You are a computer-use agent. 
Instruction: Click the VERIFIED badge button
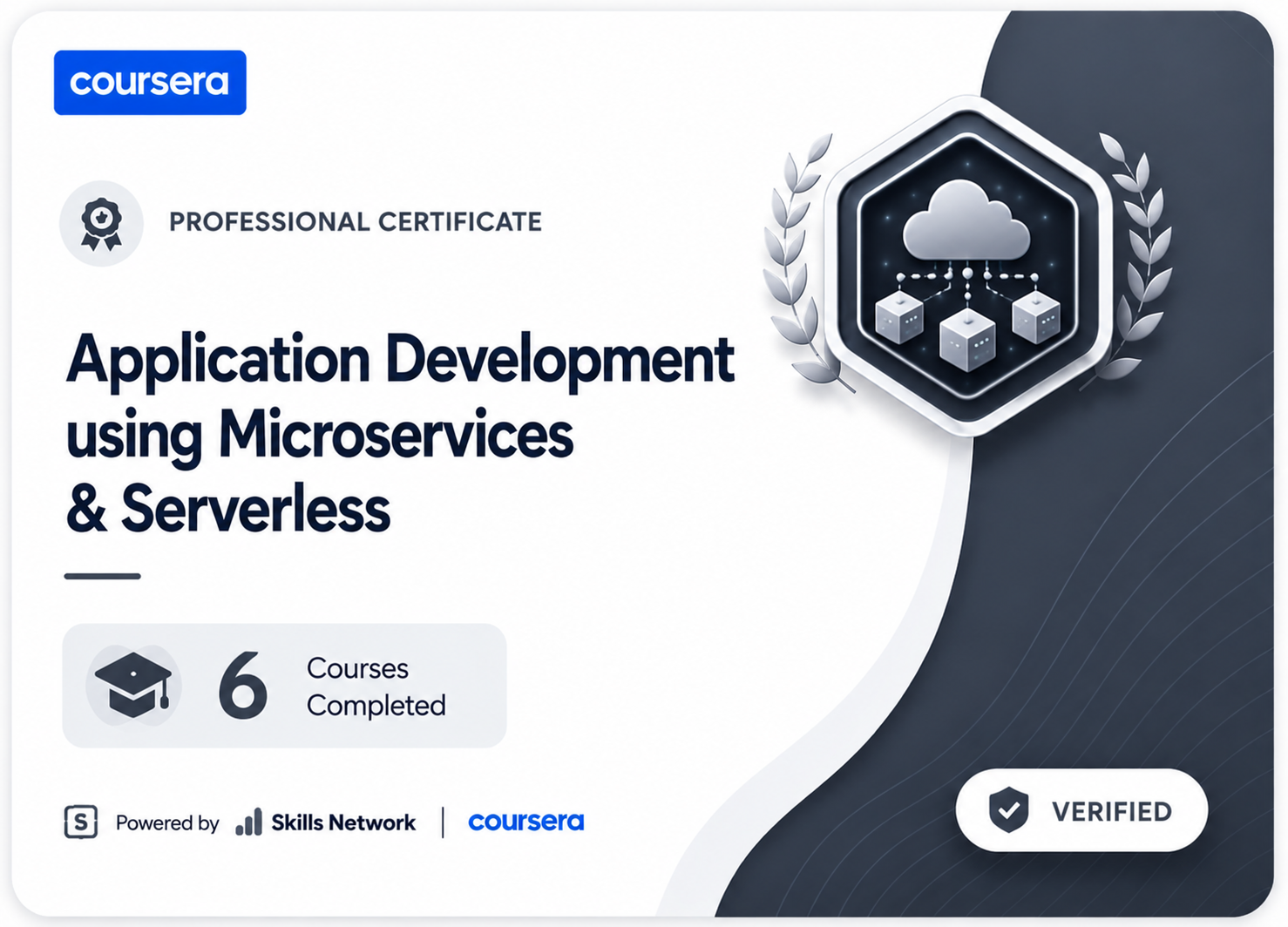click(x=1081, y=810)
